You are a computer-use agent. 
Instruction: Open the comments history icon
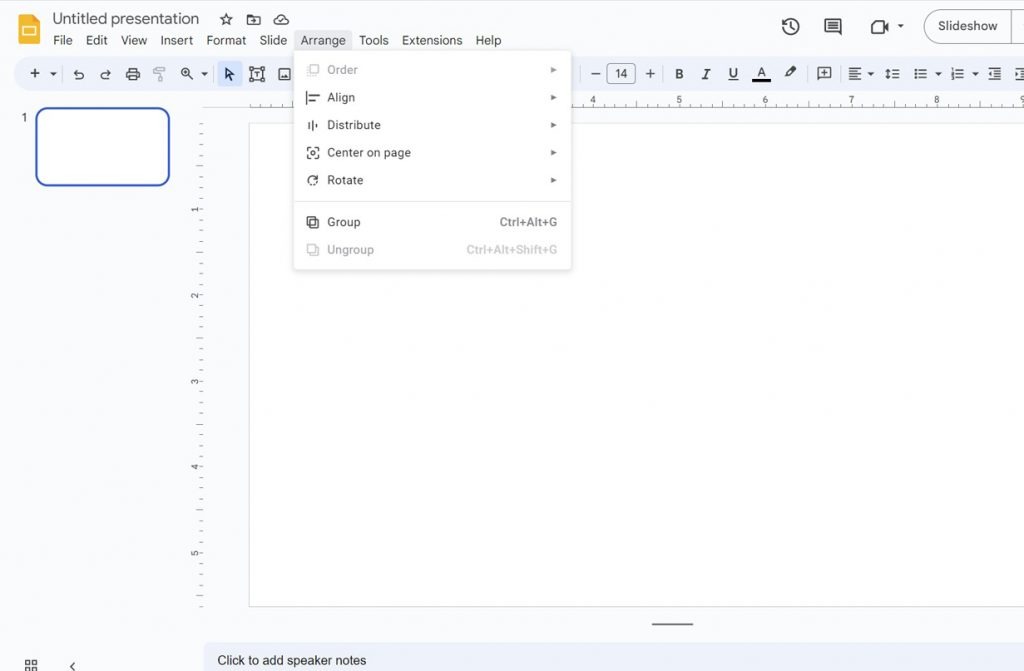pos(832,26)
